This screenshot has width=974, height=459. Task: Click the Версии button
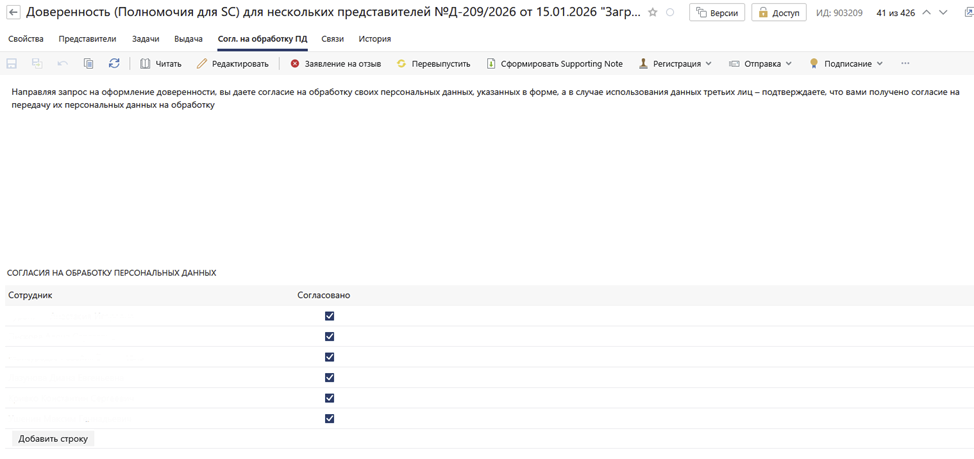(716, 13)
